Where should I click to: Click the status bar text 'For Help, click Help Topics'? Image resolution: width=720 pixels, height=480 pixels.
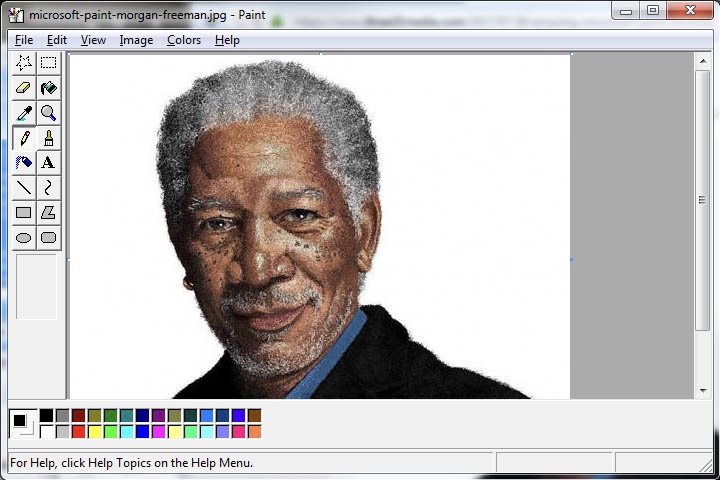click(131, 463)
